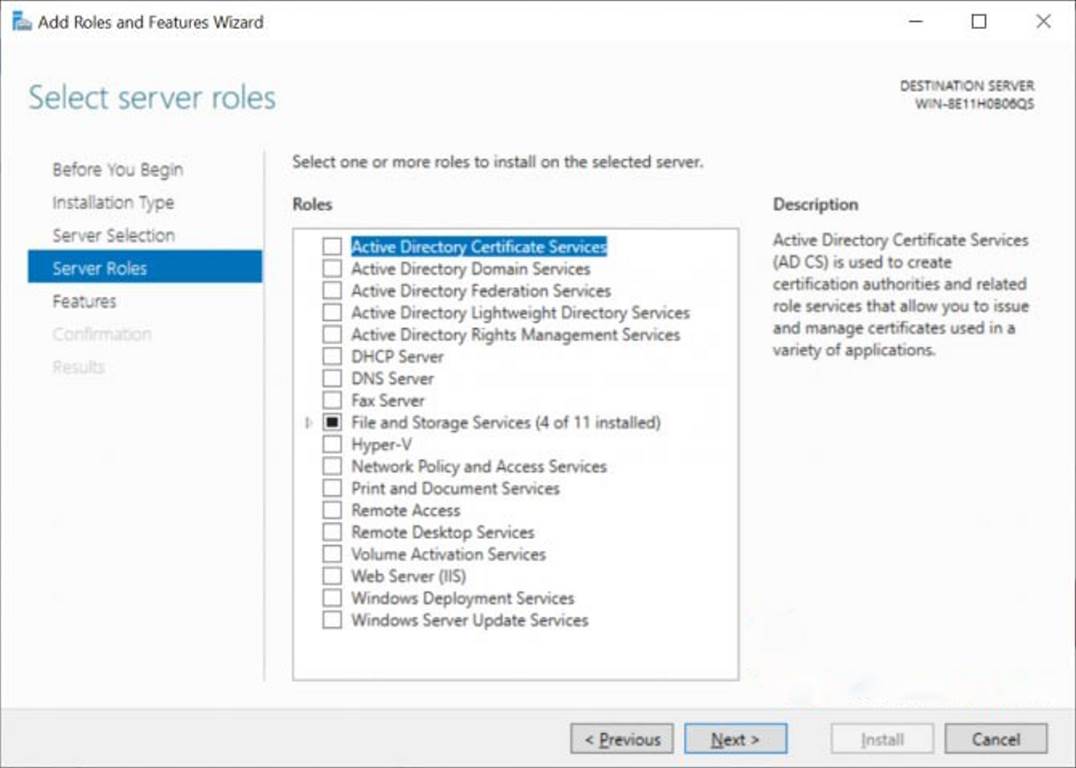
Task: Check Print and Document Services
Action: click(333, 488)
